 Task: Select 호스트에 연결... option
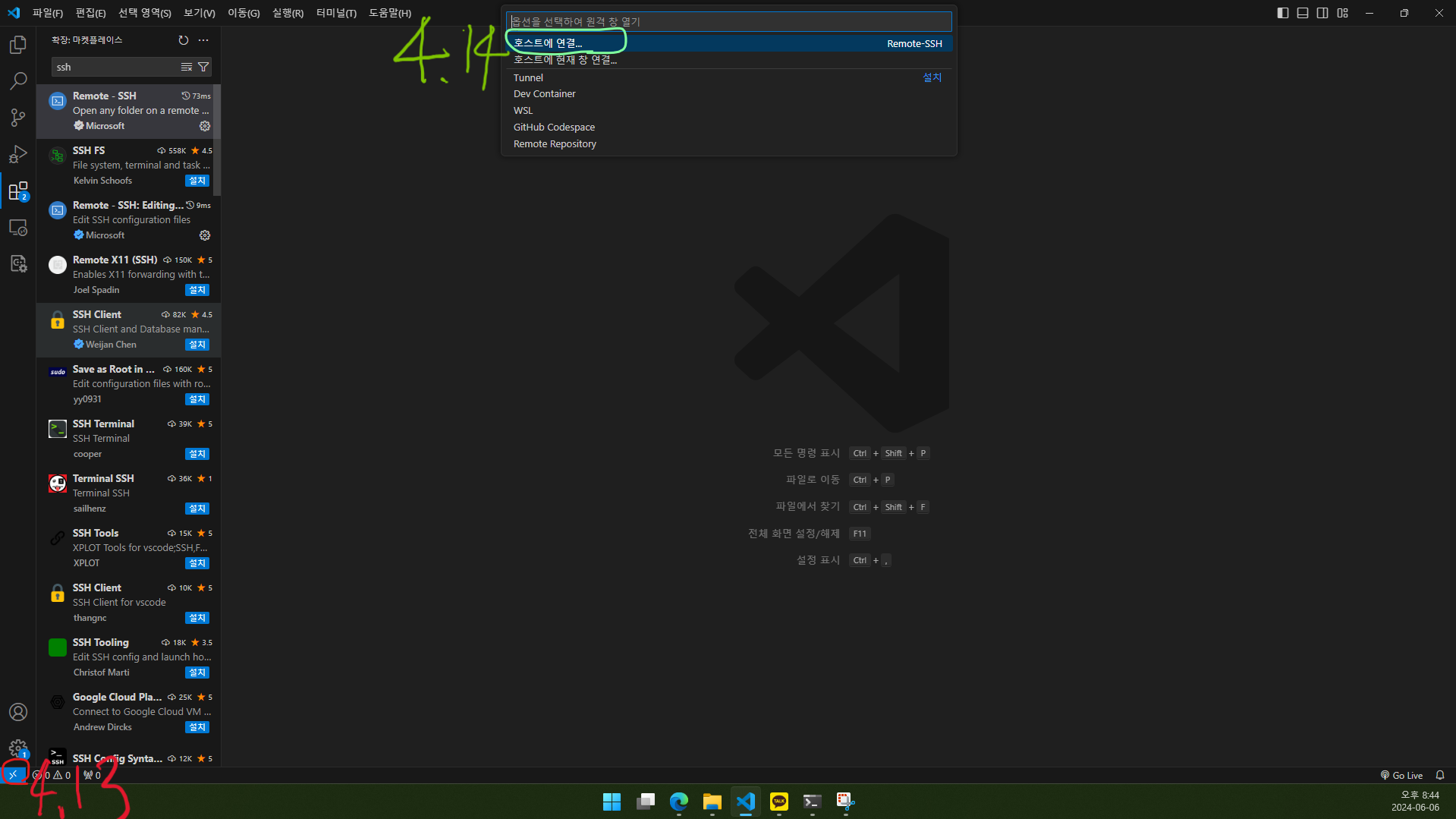(729, 43)
